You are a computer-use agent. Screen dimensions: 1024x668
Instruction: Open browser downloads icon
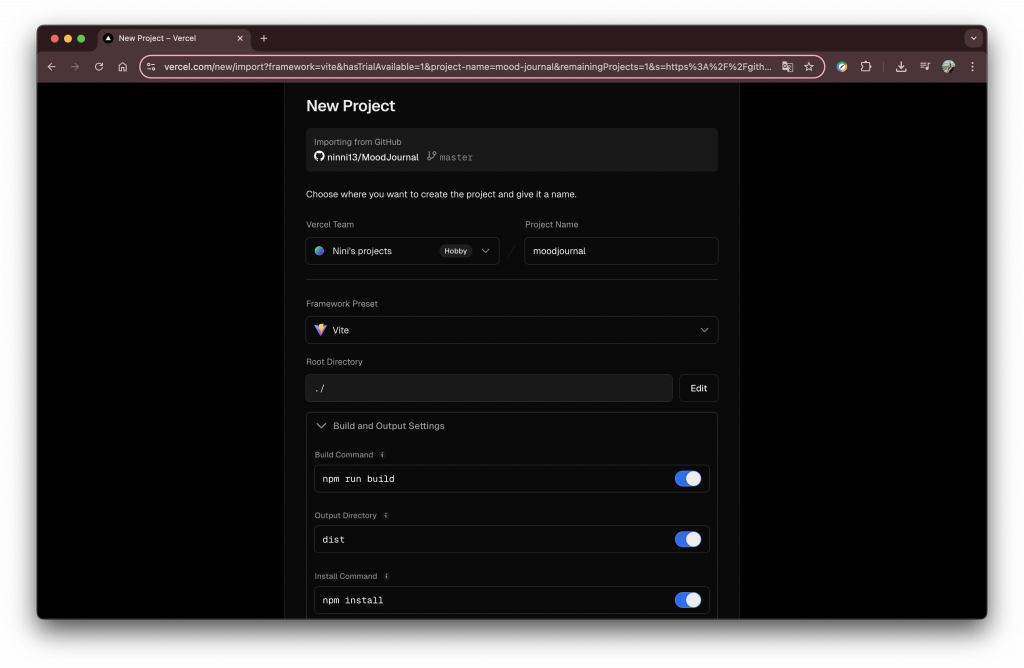point(901,67)
